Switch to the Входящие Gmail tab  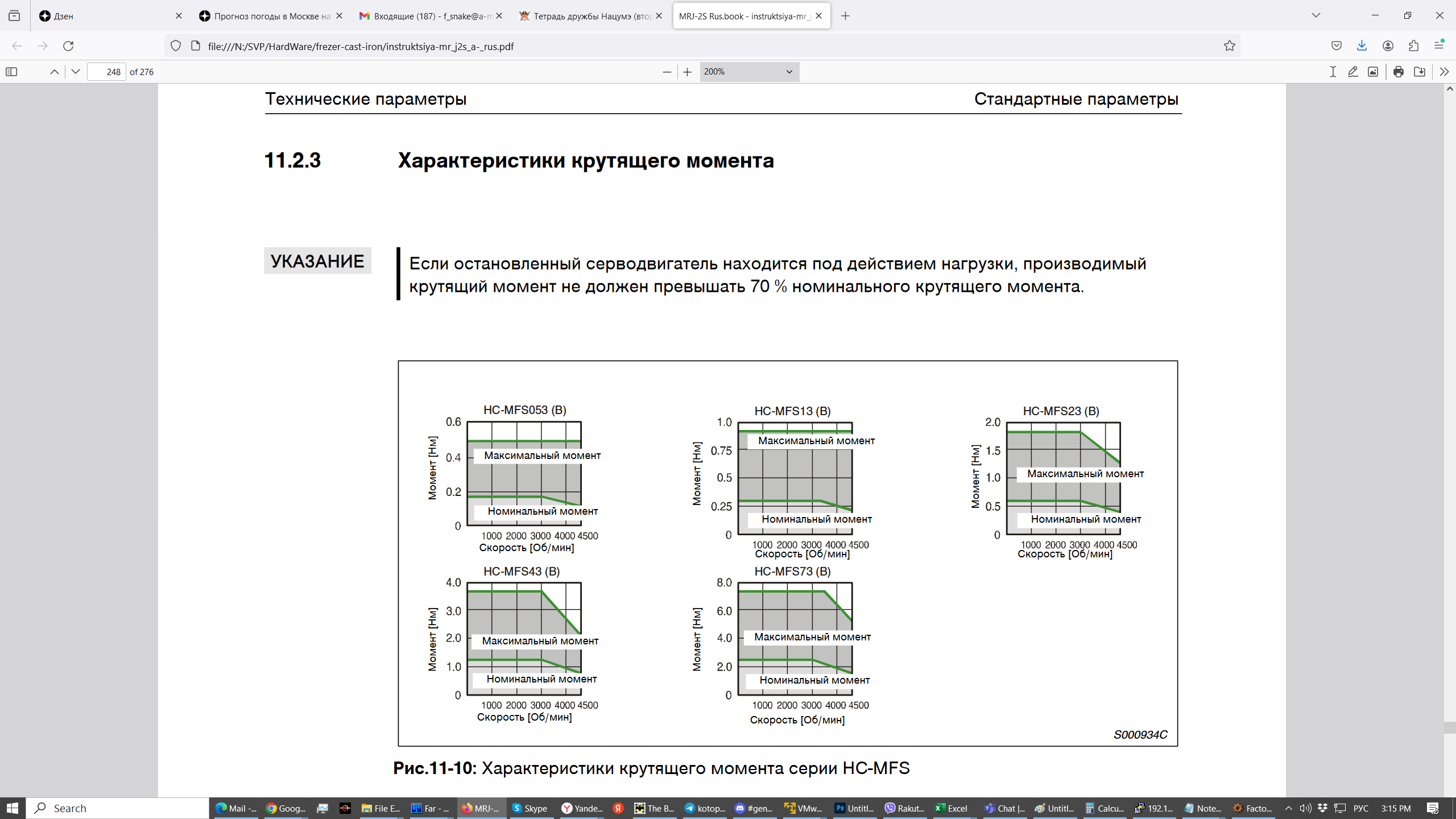[427, 16]
